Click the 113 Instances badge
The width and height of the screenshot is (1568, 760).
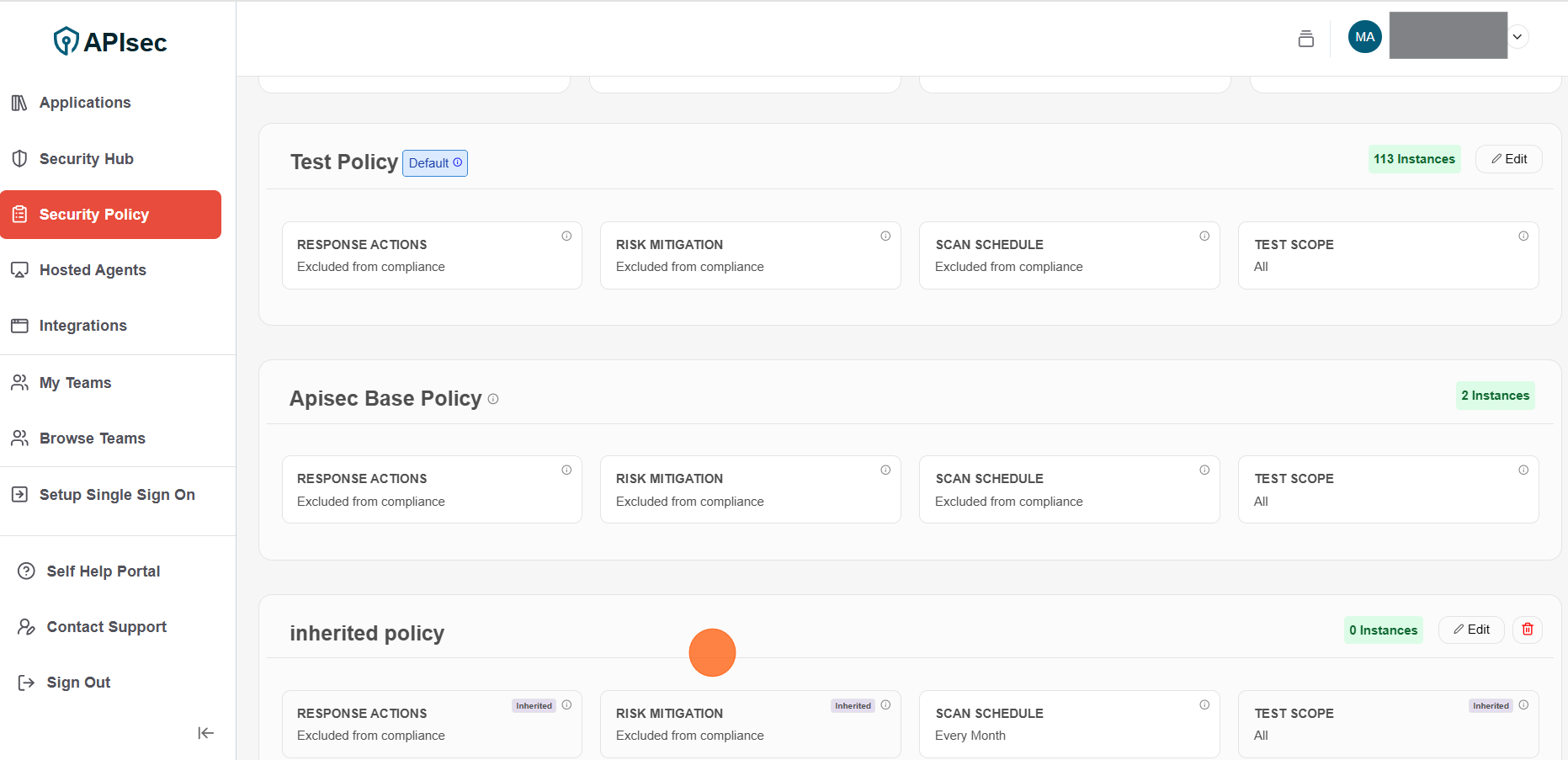point(1414,159)
